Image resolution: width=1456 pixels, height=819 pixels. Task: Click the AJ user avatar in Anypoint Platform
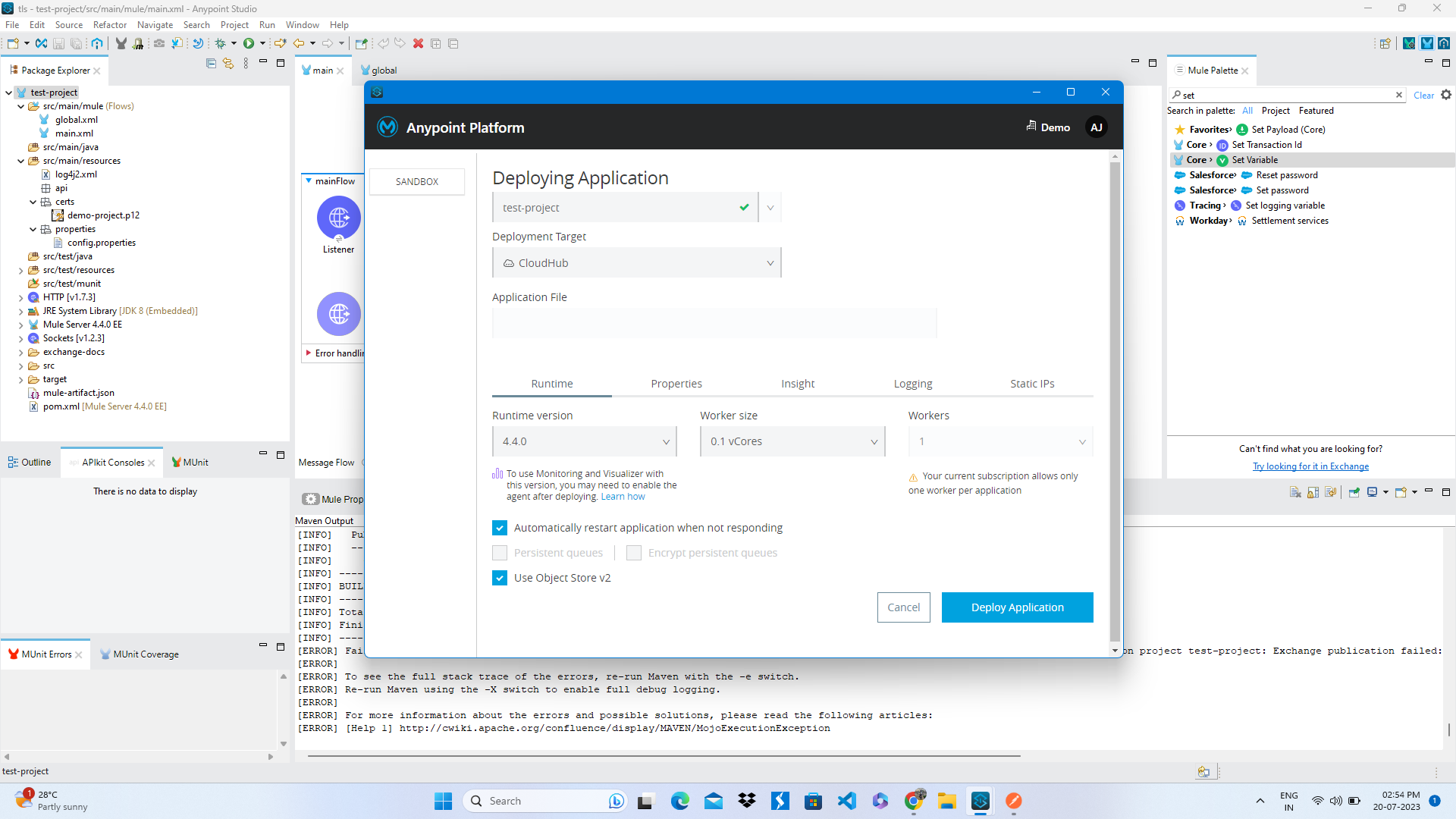click(1097, 127)
